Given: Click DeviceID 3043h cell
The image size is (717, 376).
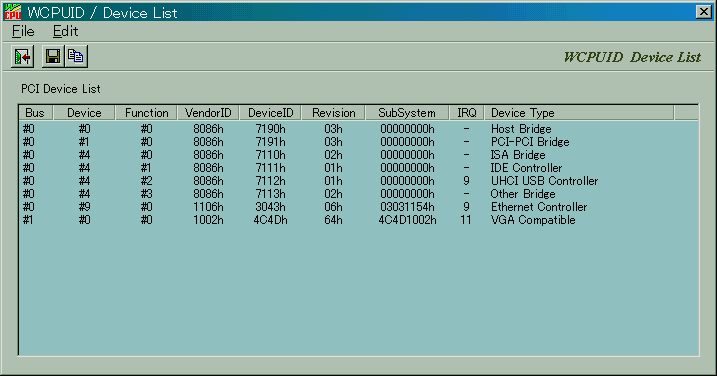Looking at the screenshot, I should tap(270, 207).
